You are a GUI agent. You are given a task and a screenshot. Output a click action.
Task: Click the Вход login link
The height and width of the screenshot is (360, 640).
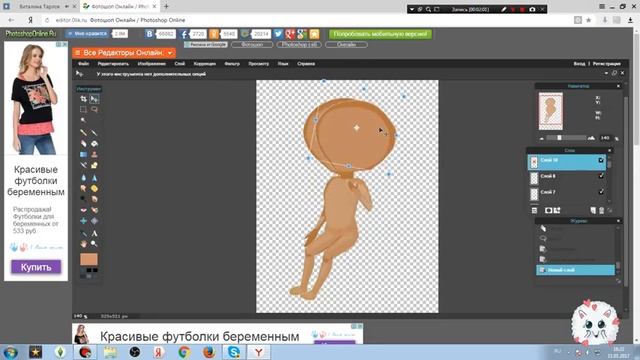coord(579,64)
